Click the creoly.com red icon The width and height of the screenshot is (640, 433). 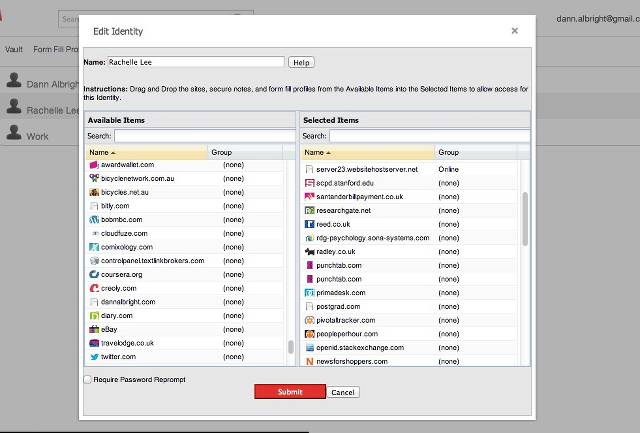click(94, 288)
